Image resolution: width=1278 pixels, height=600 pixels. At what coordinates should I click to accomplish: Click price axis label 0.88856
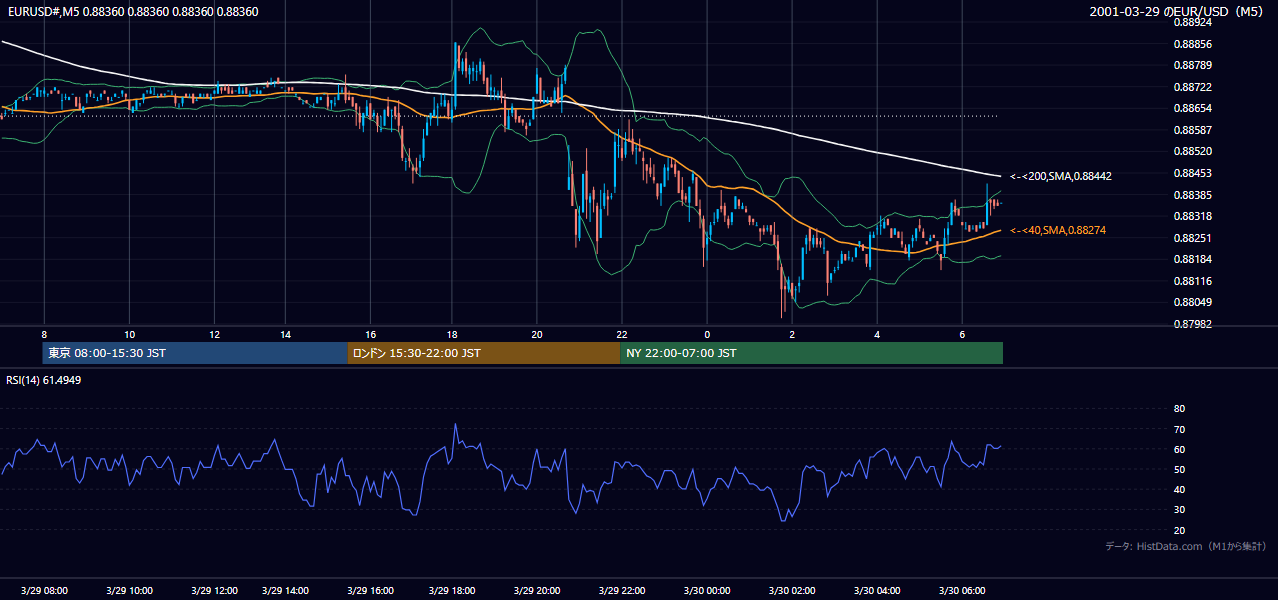tap(1193, 44)
